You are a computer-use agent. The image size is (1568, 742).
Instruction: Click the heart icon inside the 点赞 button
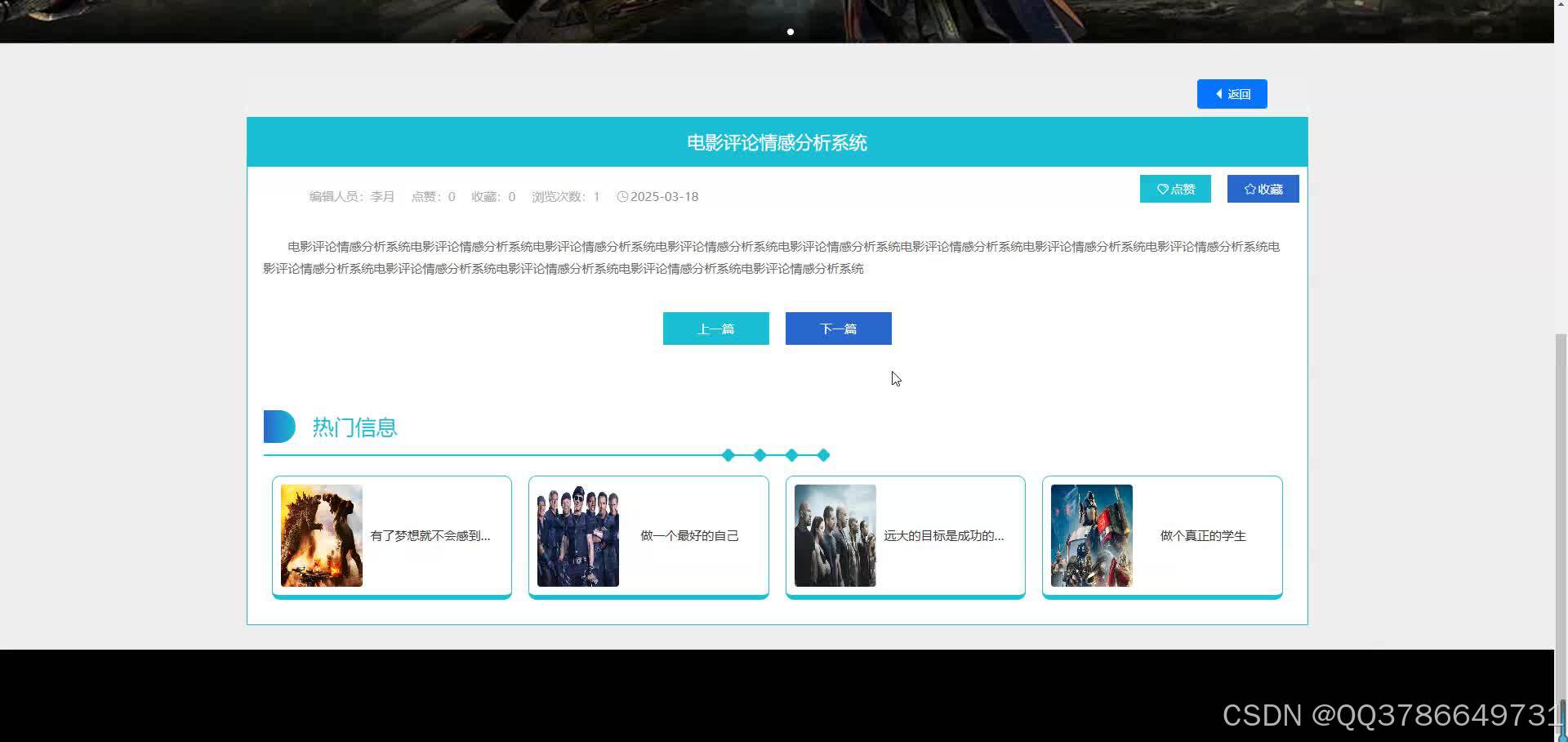(x=1163, y=189)
